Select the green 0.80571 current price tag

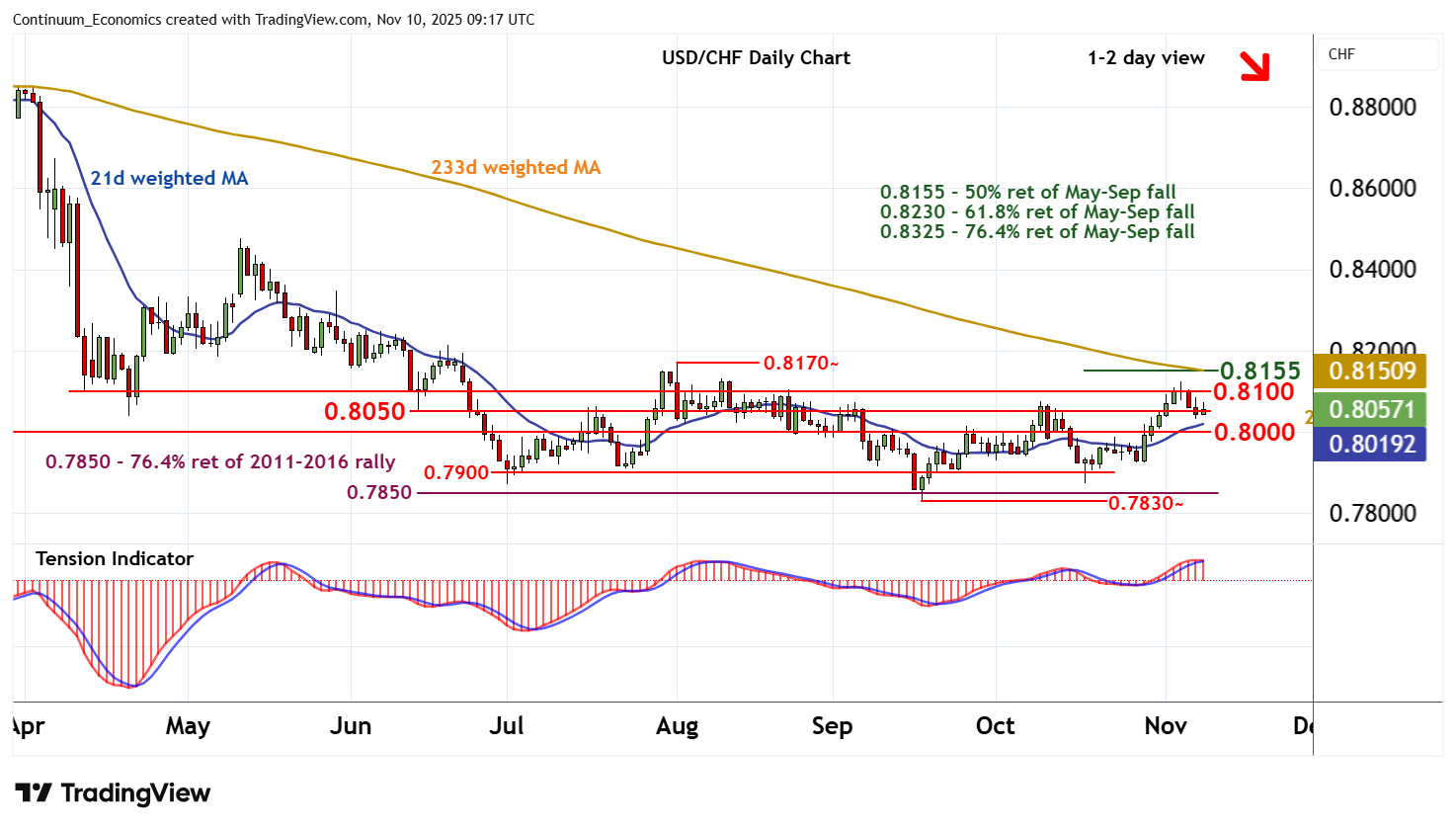(x=1371, y=409)
